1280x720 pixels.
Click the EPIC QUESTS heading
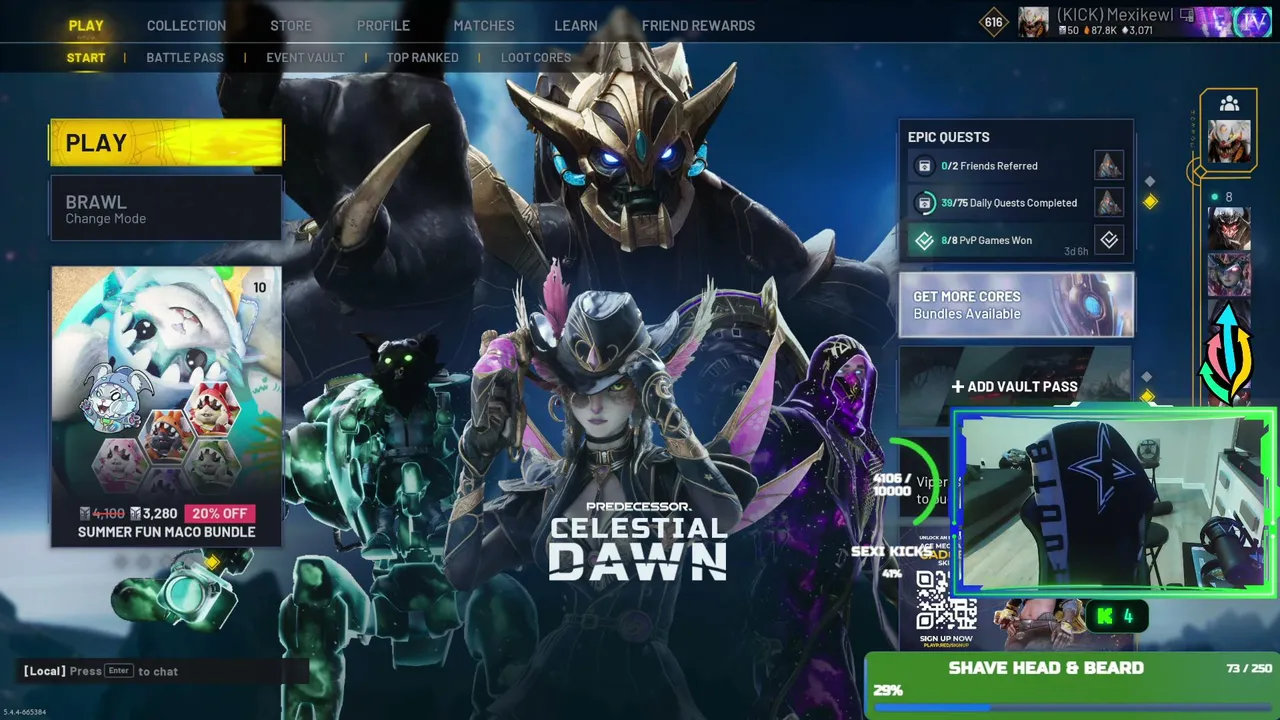coord(949,137)
